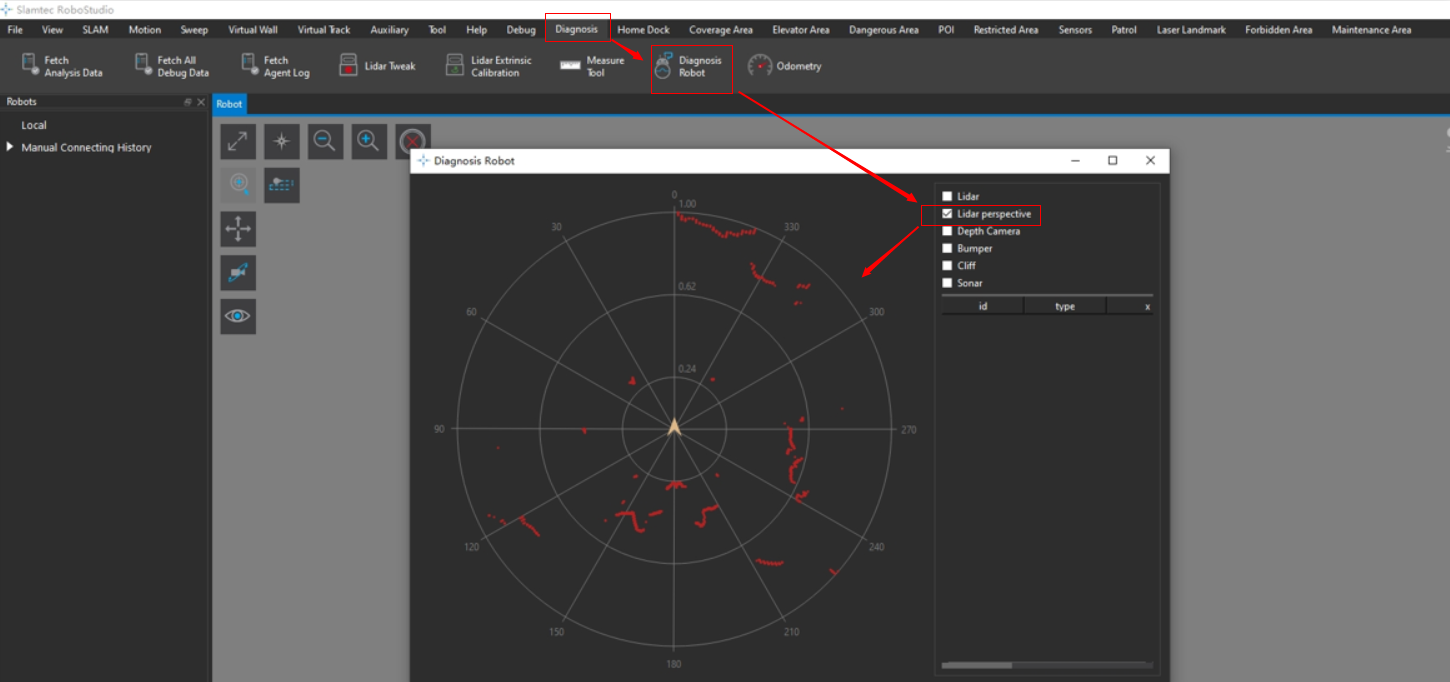This screenshot has height=682, width=1450.
Task: Open the Maintenance Area tab
Action: tap(1372, 30)
